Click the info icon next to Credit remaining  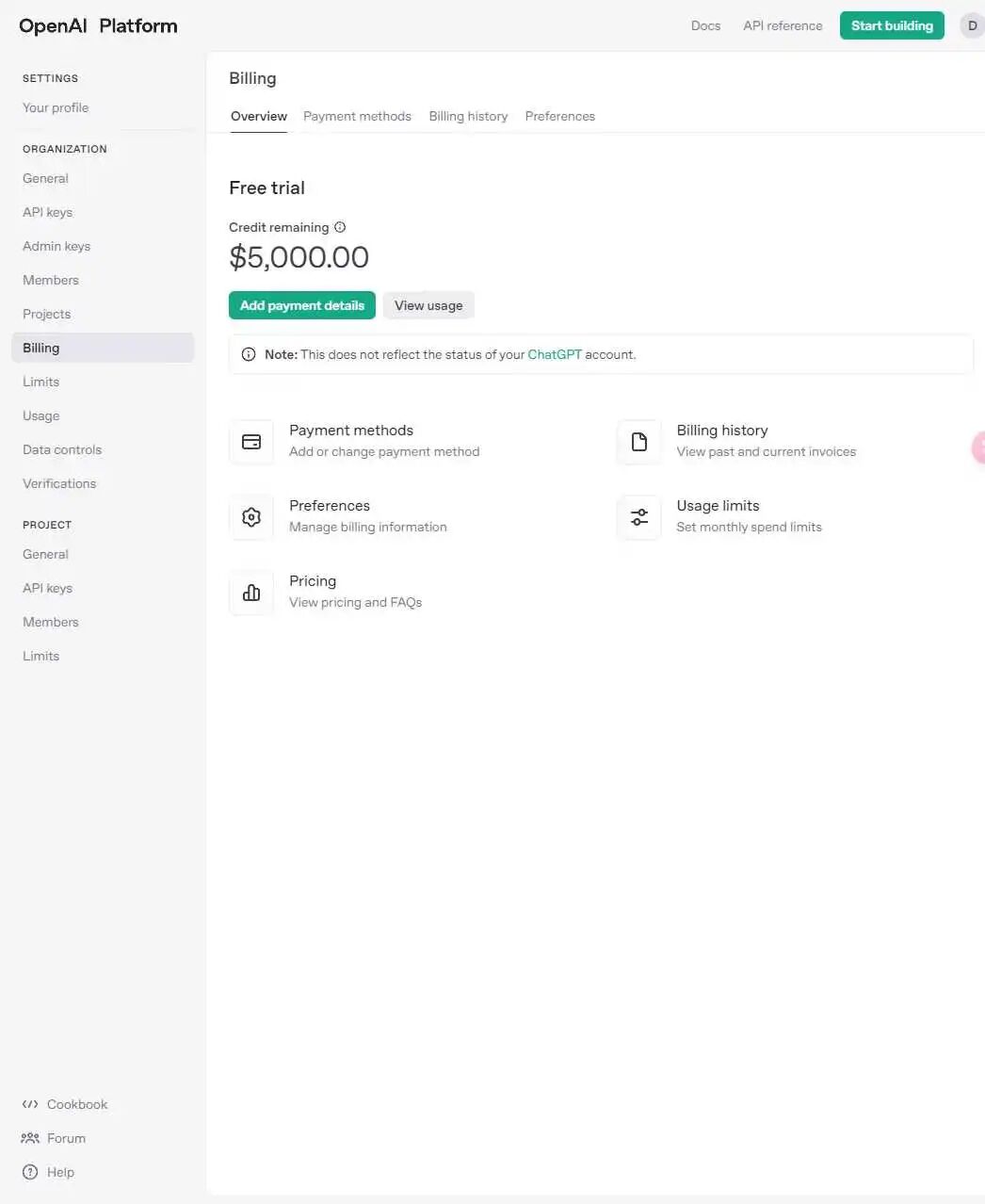tap(340, 227)
